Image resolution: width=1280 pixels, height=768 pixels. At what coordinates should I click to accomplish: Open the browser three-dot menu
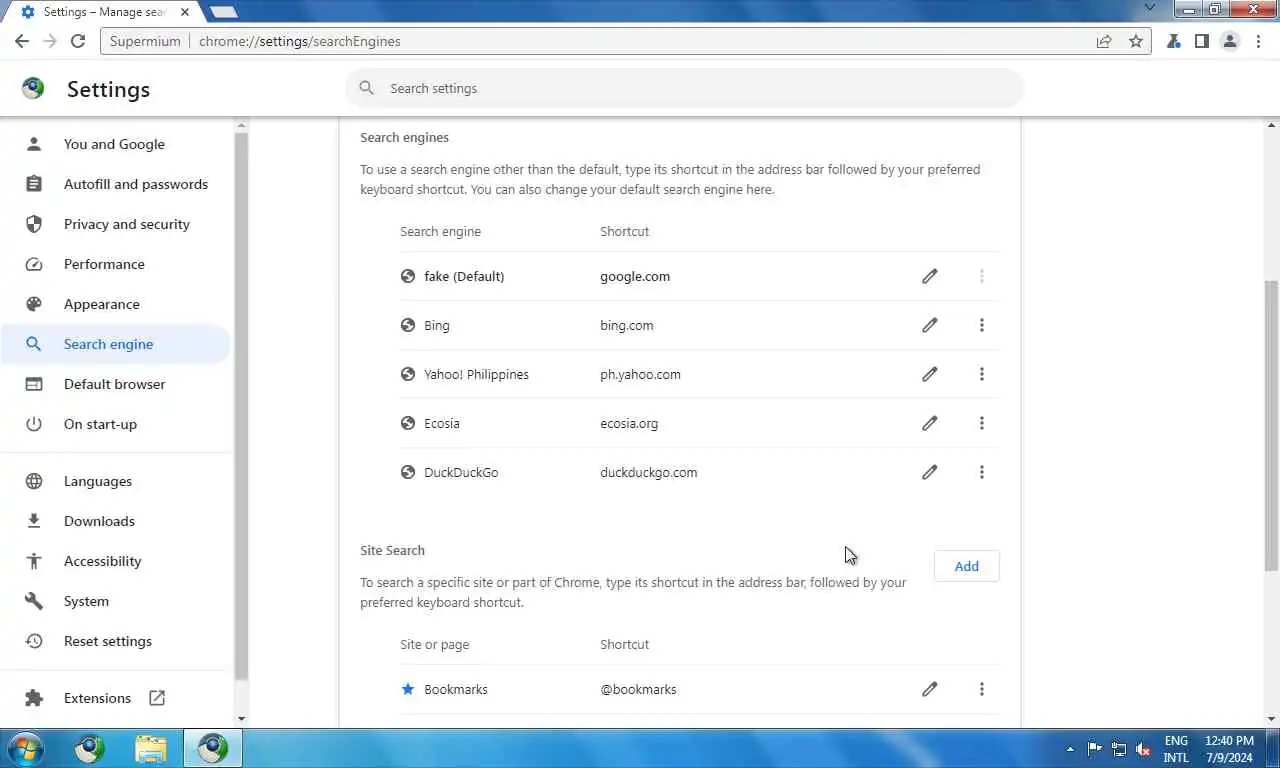coord(1258,41)
